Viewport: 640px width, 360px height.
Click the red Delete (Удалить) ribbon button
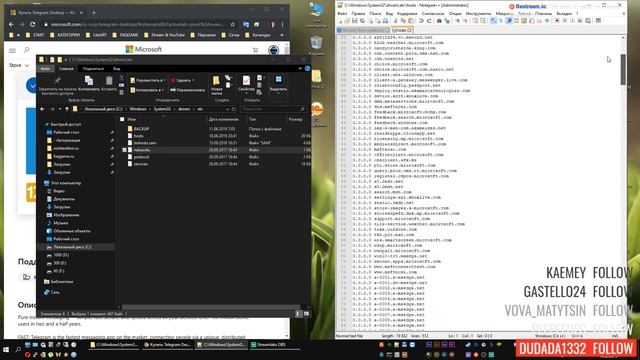click(182, 80)
